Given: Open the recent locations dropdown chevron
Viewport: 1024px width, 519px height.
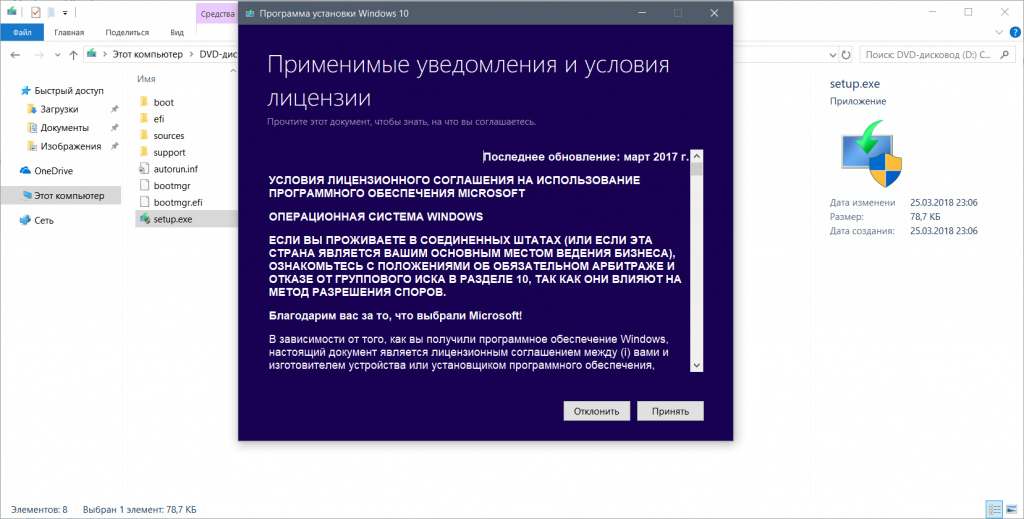Looking at the screenshot, I should [x=57, y=55].
